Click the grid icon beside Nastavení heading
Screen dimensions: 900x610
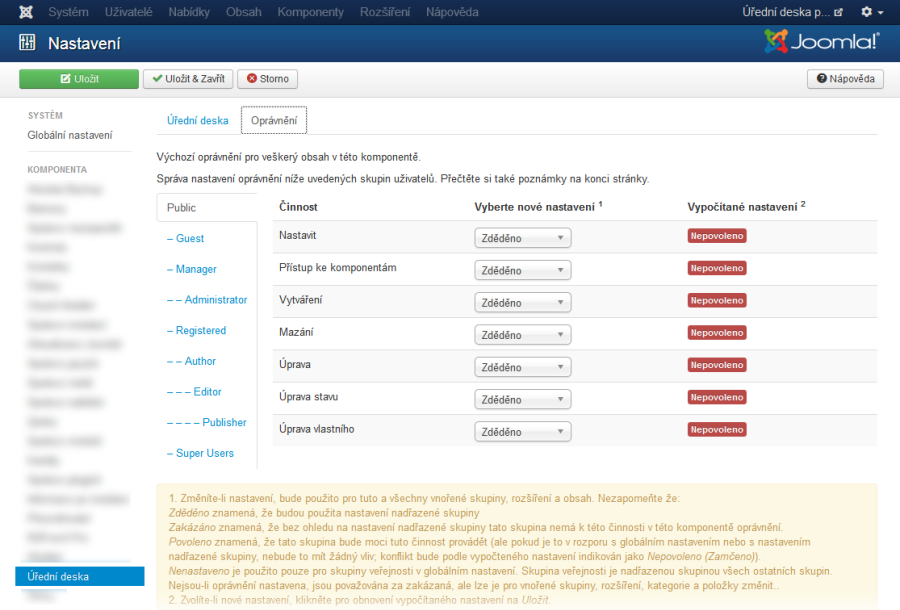click(25, 44)
